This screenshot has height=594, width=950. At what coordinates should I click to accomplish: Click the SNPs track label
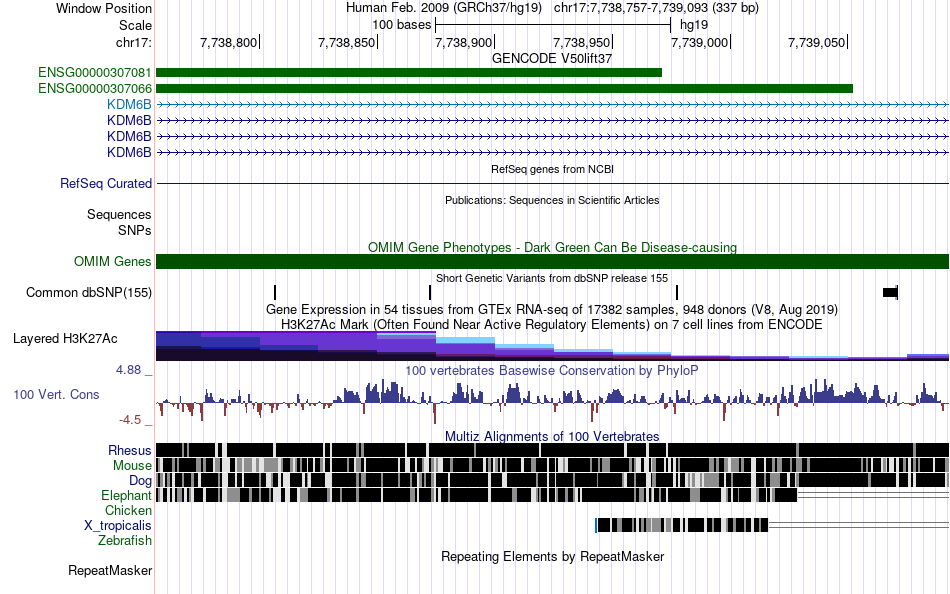click(135, 230)
